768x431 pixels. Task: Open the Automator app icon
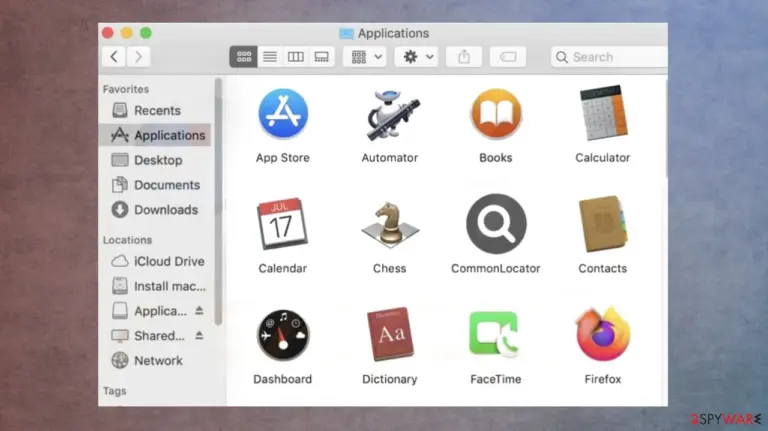[x=391, y=115]
